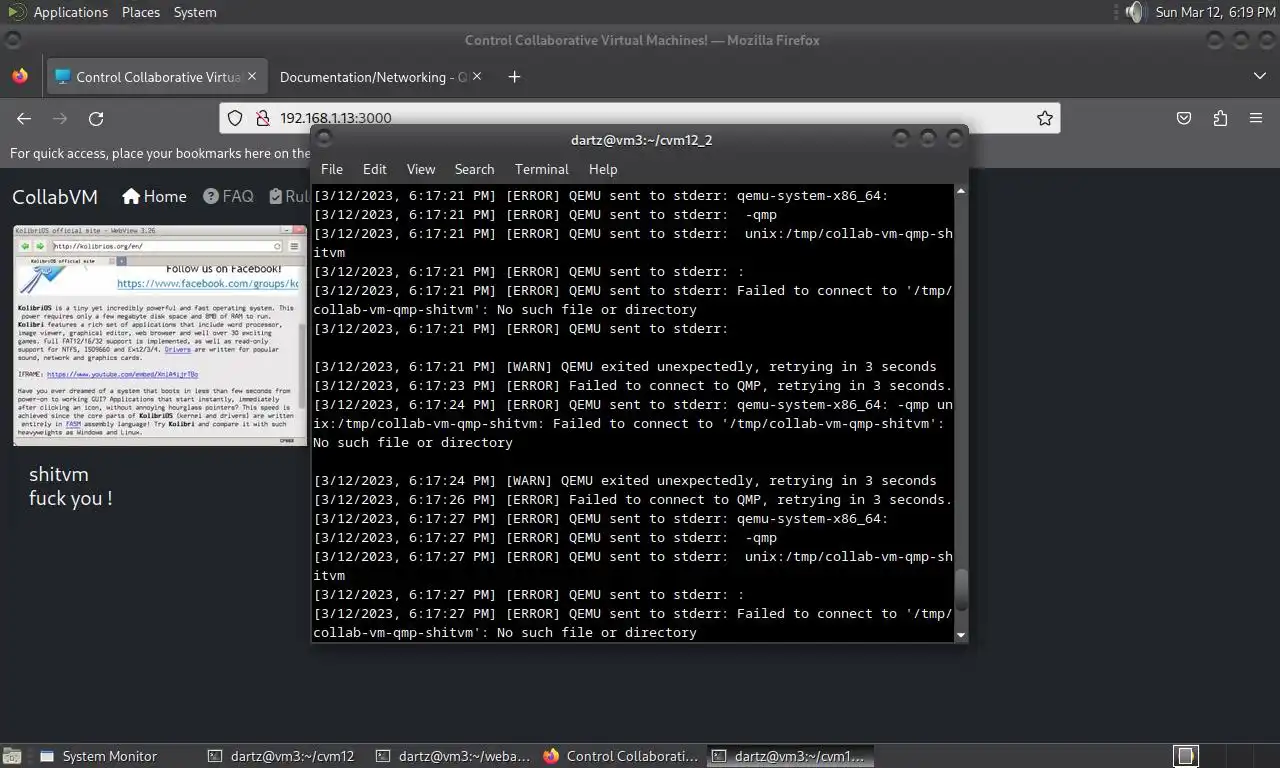1280x768 pixels.
Task: Open the CollabVM FAQ link
Action: (x=228, y=197)
